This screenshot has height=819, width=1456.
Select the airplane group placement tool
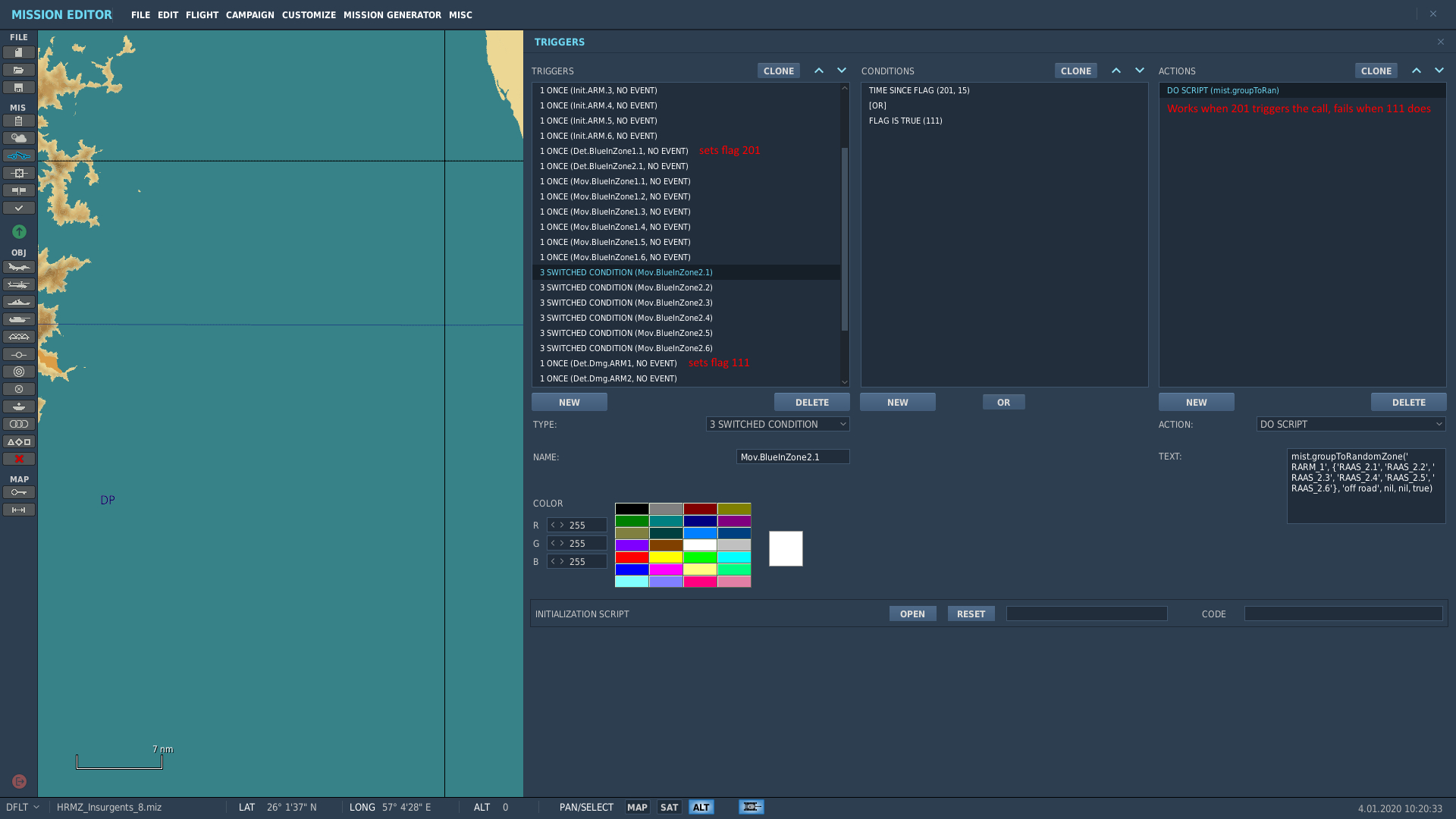tap(19, 267)
